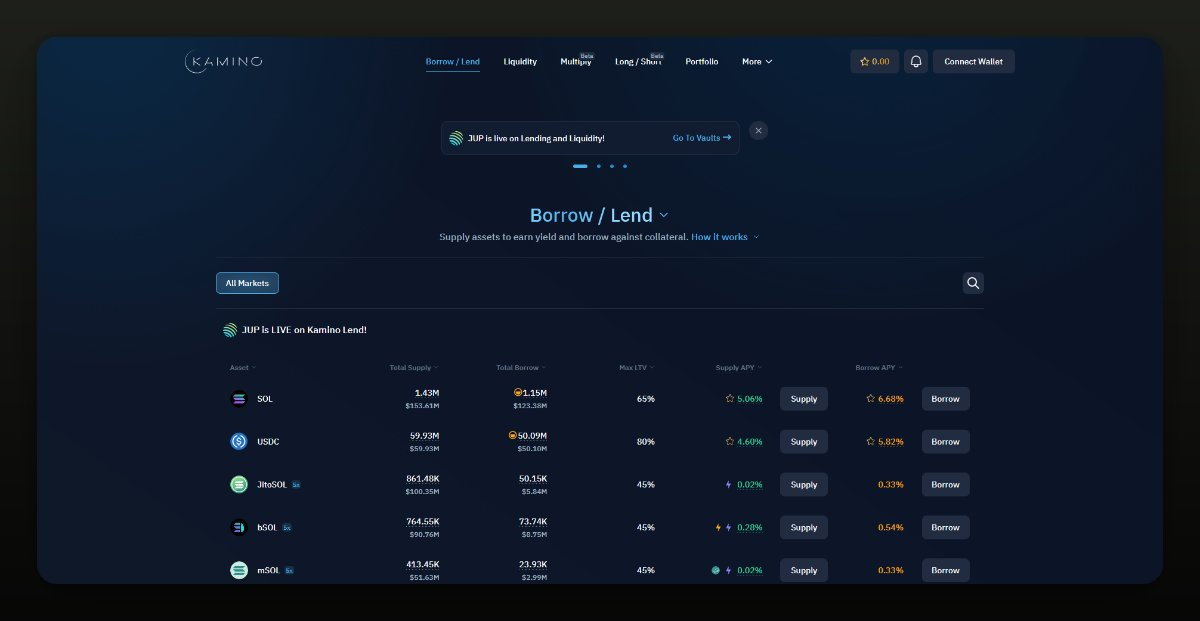Click the 5x badge next to JitoSOL
This screenshot has height=621, width=1200.
coord(296,485)
